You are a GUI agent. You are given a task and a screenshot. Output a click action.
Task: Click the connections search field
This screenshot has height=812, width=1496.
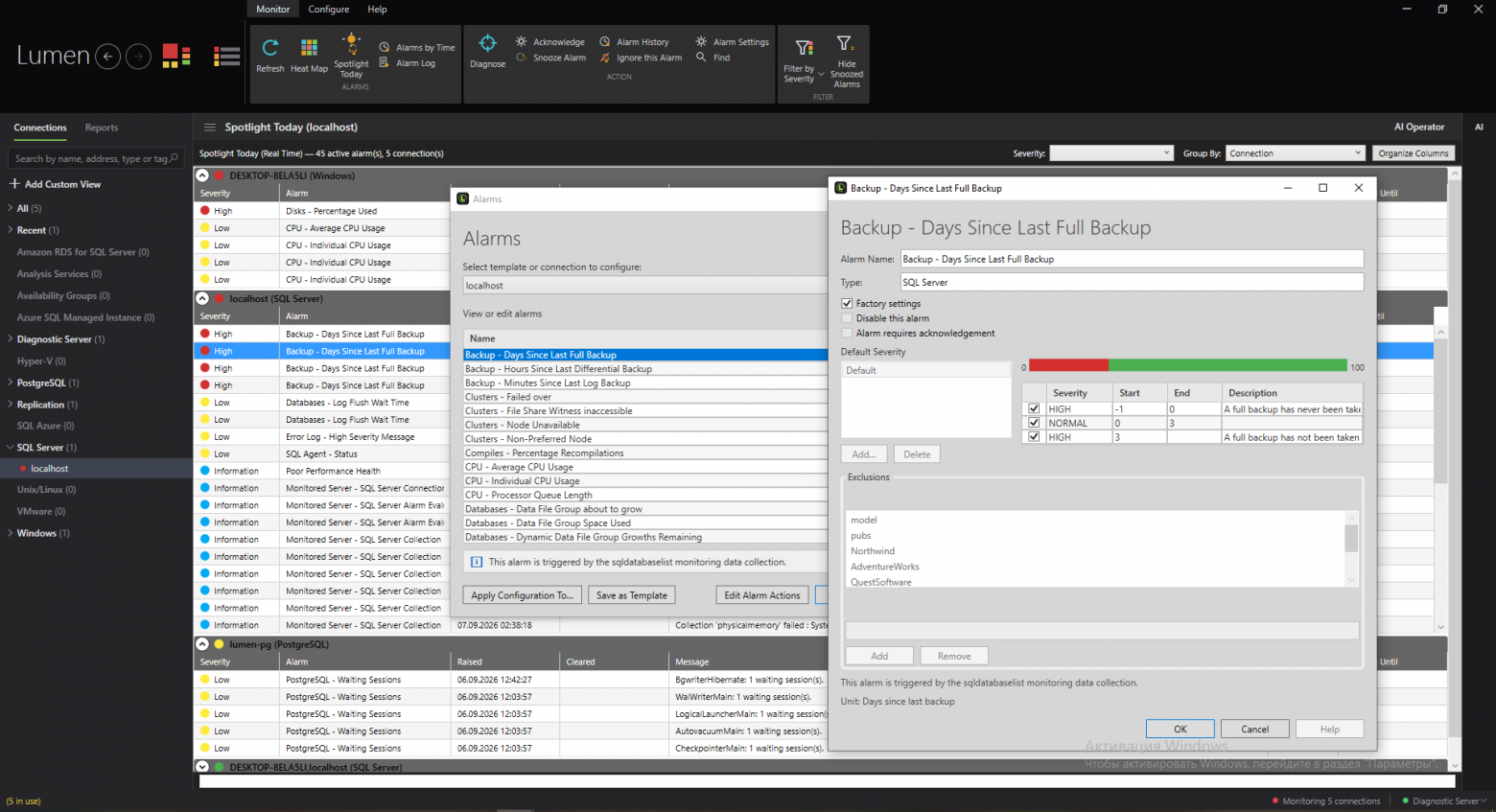coord(94,158)
